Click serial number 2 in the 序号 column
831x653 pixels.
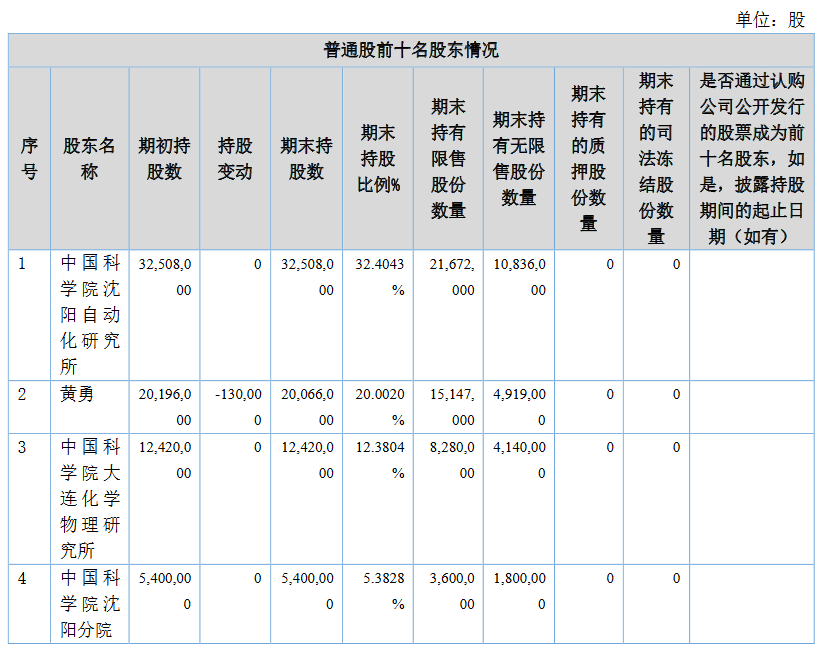(x=22, y=394)
